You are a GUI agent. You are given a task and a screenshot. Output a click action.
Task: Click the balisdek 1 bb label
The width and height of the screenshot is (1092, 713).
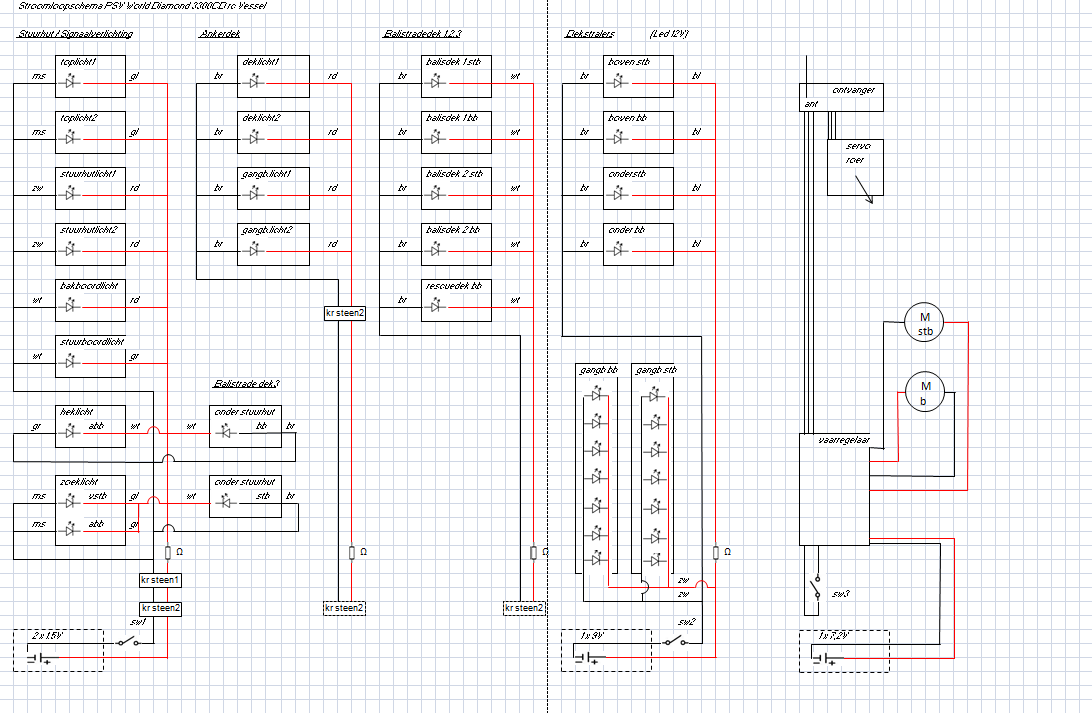click(452, 118)
